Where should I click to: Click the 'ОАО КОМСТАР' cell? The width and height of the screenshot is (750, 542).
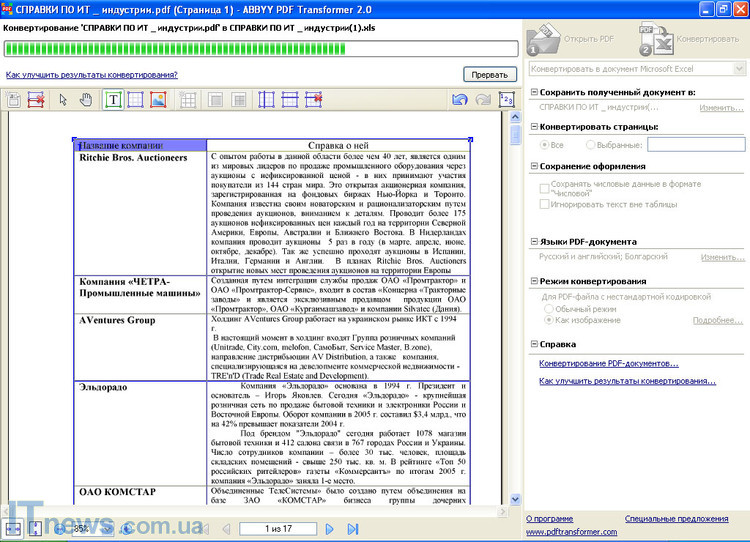click(140, 496)
